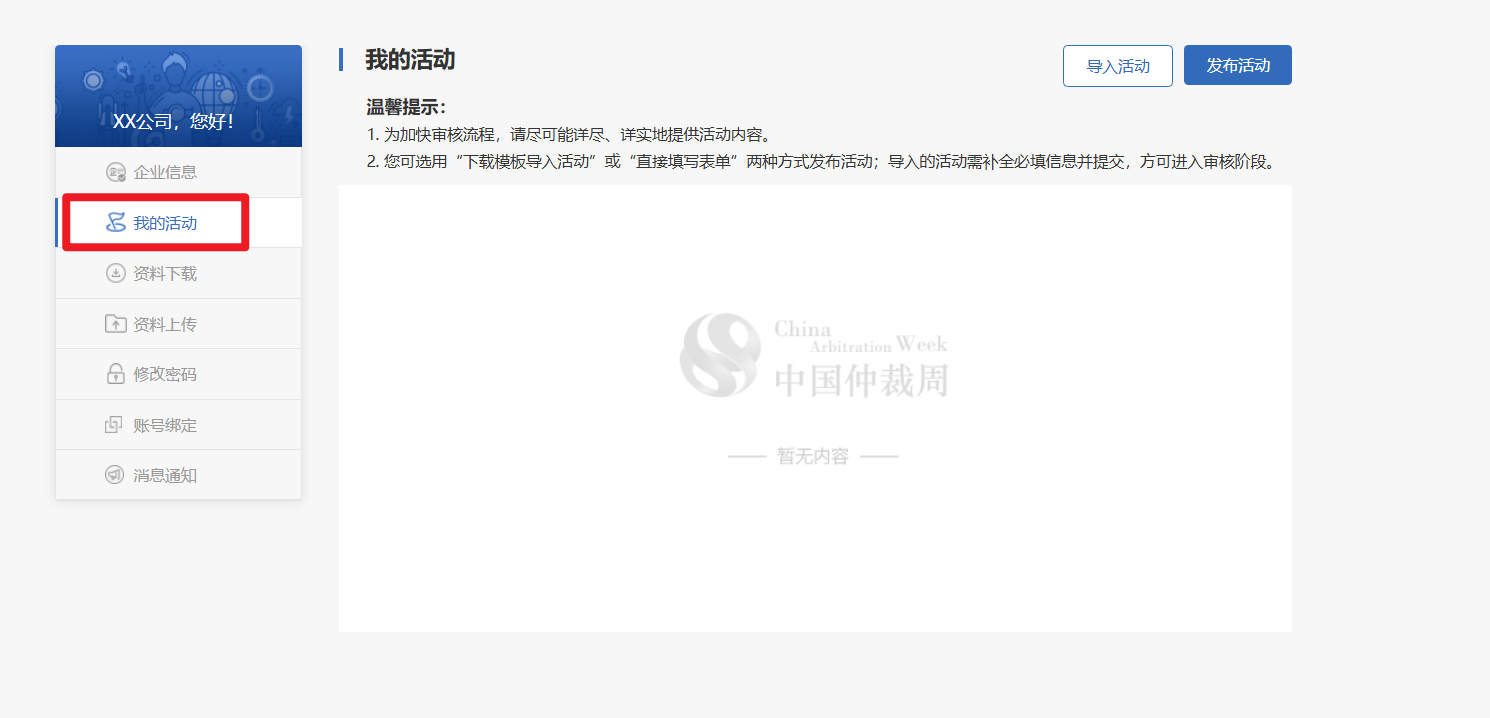Open 消息通知 in the sidebar
This screenshot has width=1490, height=718.
click(x=178, y=475)
